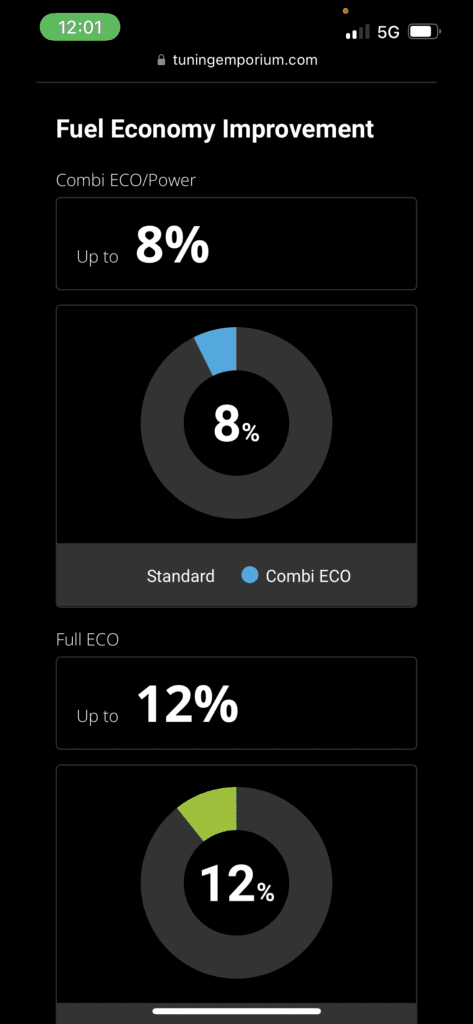
Task: Toggle the Combi ECO legend label
Action: click(308, 576)
